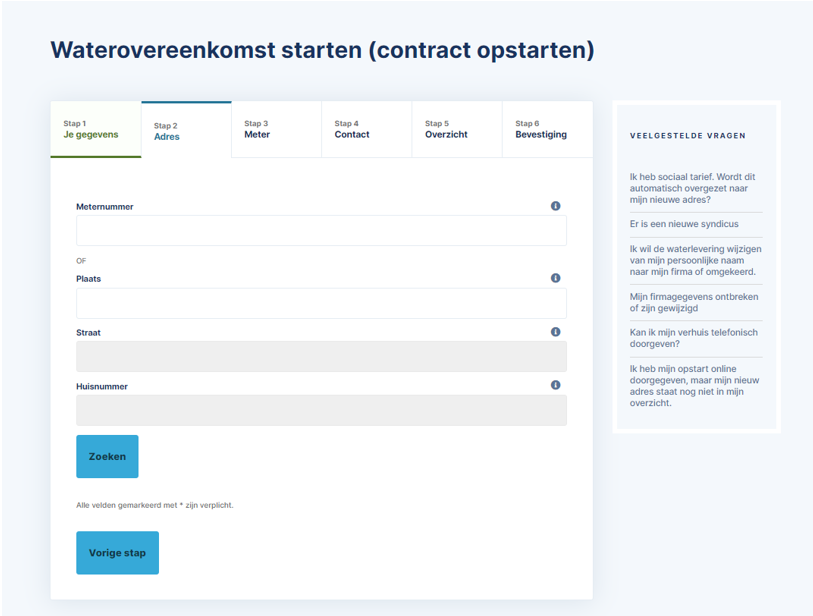The width and height of the screenshot is (813, 616).
Task: Click the 'Veelgestelde vragen' heading
Action: point(688,136)
